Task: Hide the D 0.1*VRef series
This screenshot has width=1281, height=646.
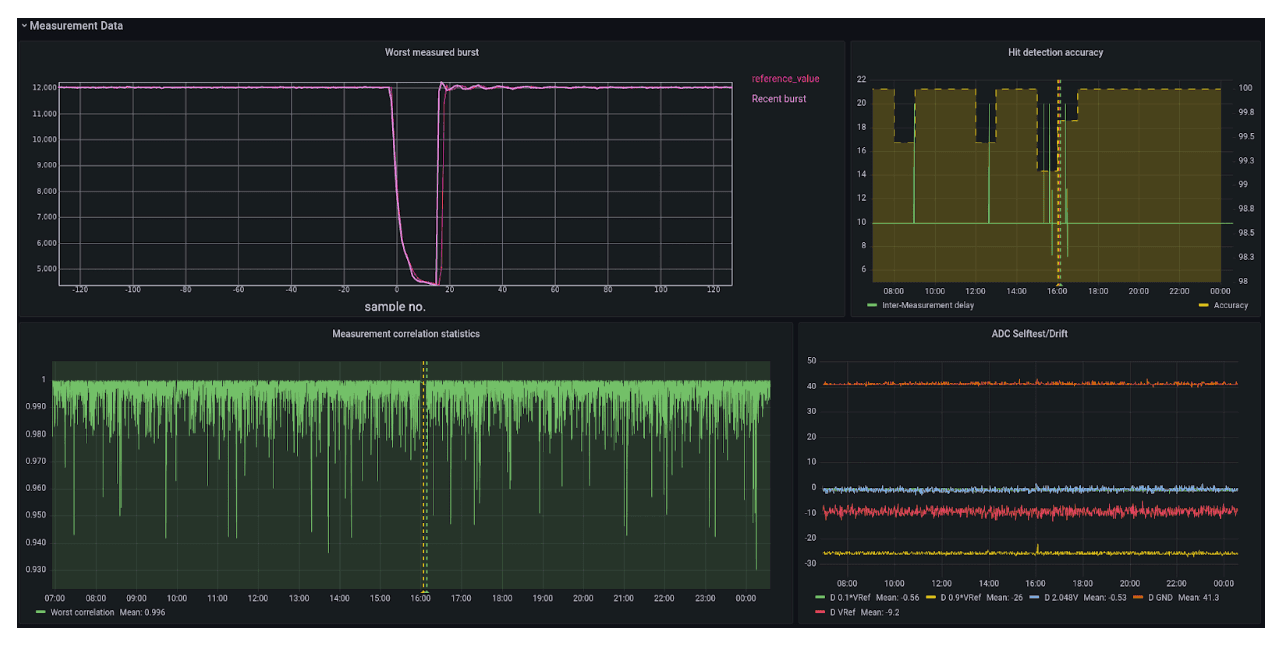Action: (850, 595)
